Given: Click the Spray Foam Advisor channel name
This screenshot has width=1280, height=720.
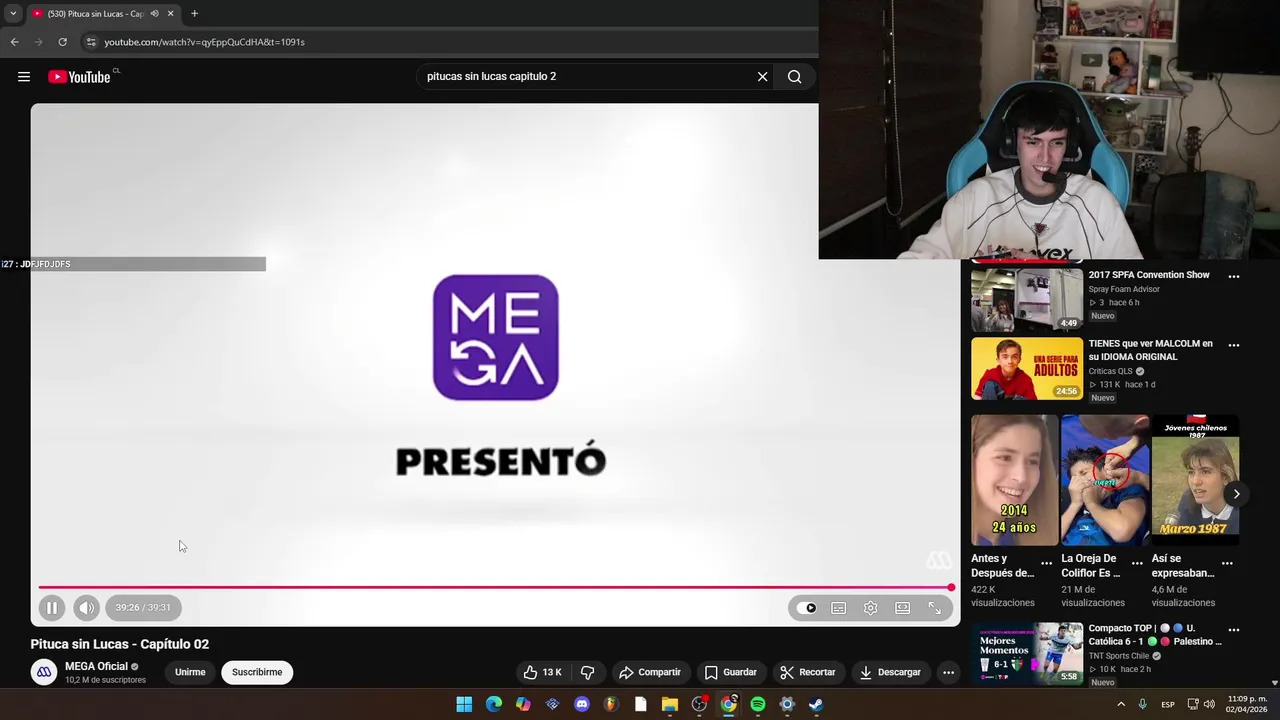Looking at the screenshot, I should pos(1124,289).
